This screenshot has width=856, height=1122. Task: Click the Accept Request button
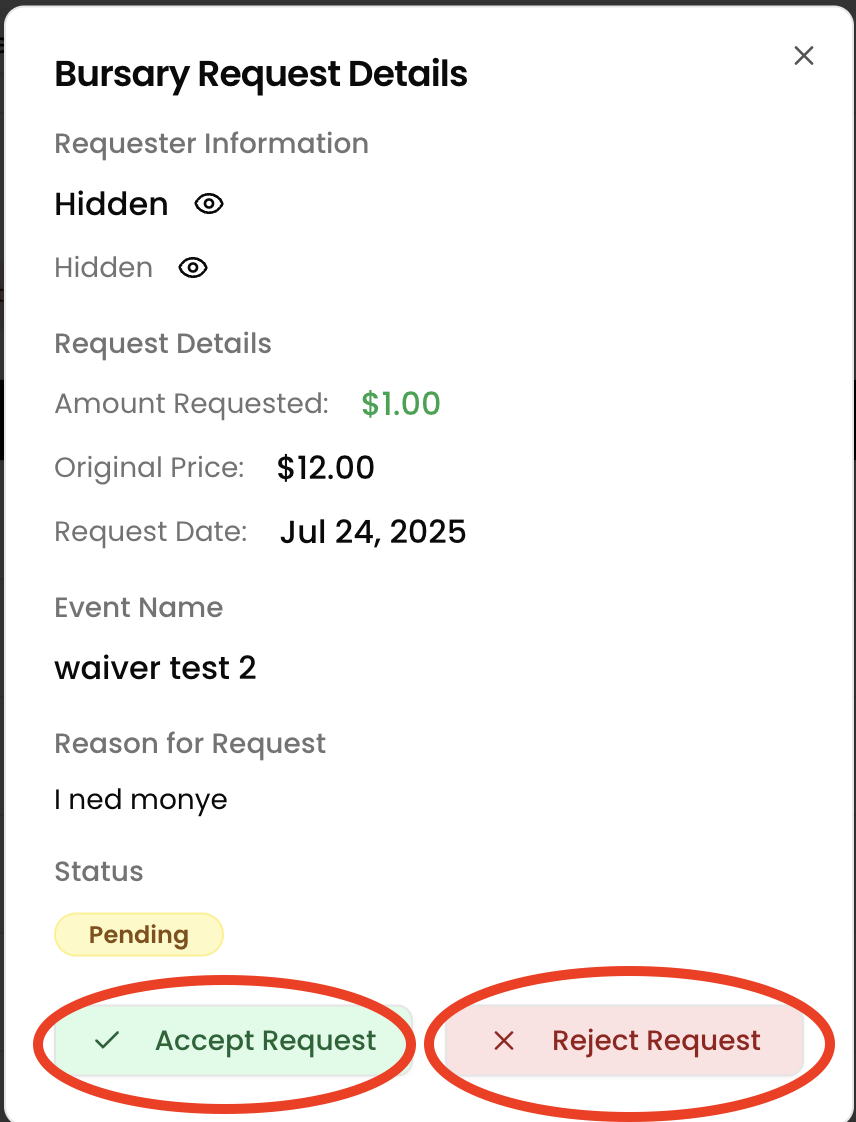pyautogui.click(x=233, y=1041)
